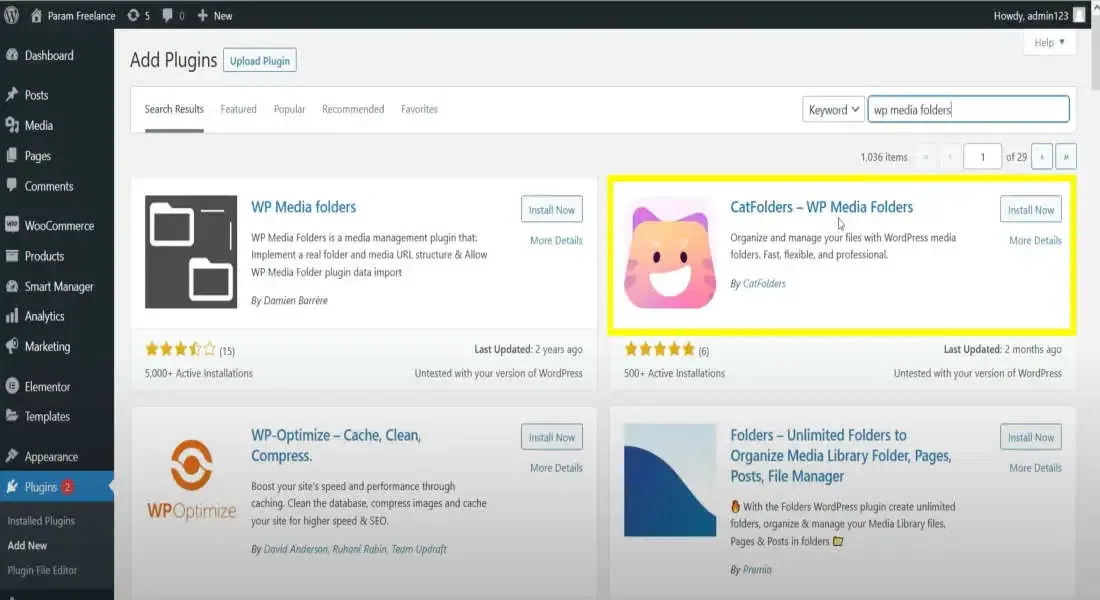Open CatFolders – WP Media Folders title
The height and width of the screenshot is (600, 1100).
click(x=821, y=207)
